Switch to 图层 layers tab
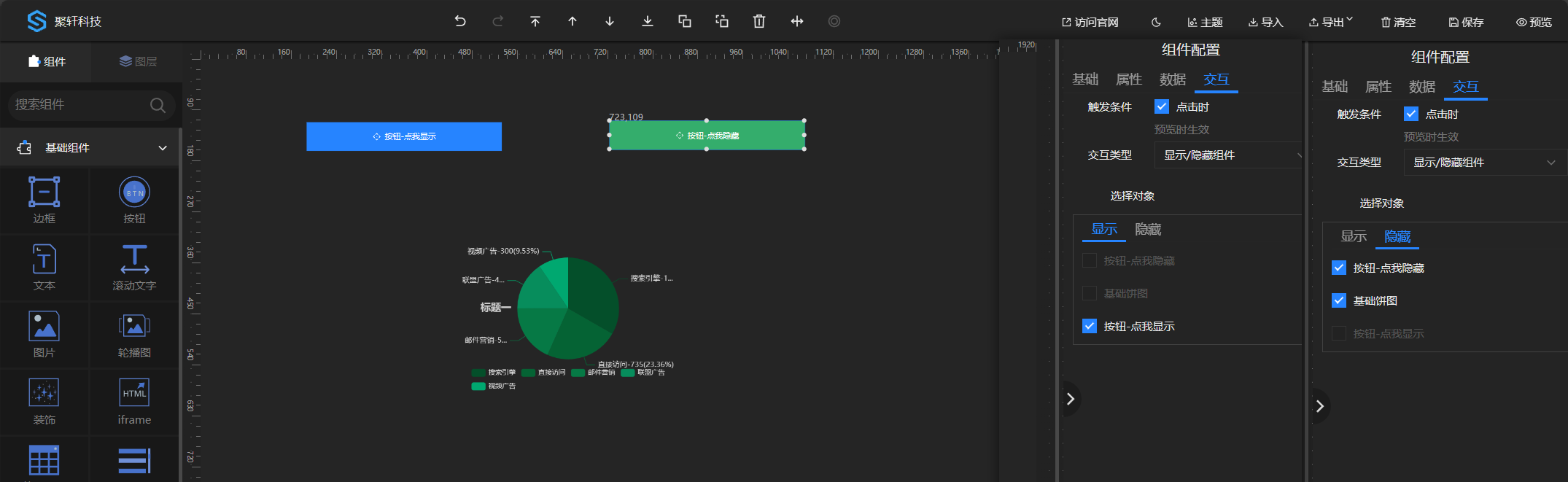Image resolution: width=1568 pixels, height=482 pixels. pyautogui.click(x=138, y=61)
